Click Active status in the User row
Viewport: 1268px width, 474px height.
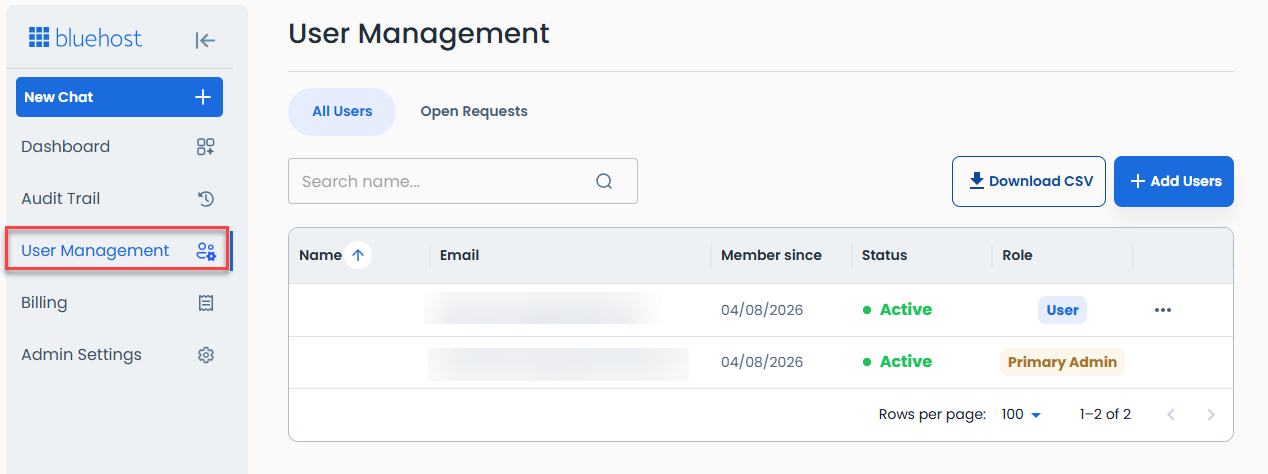click(897, 310)
